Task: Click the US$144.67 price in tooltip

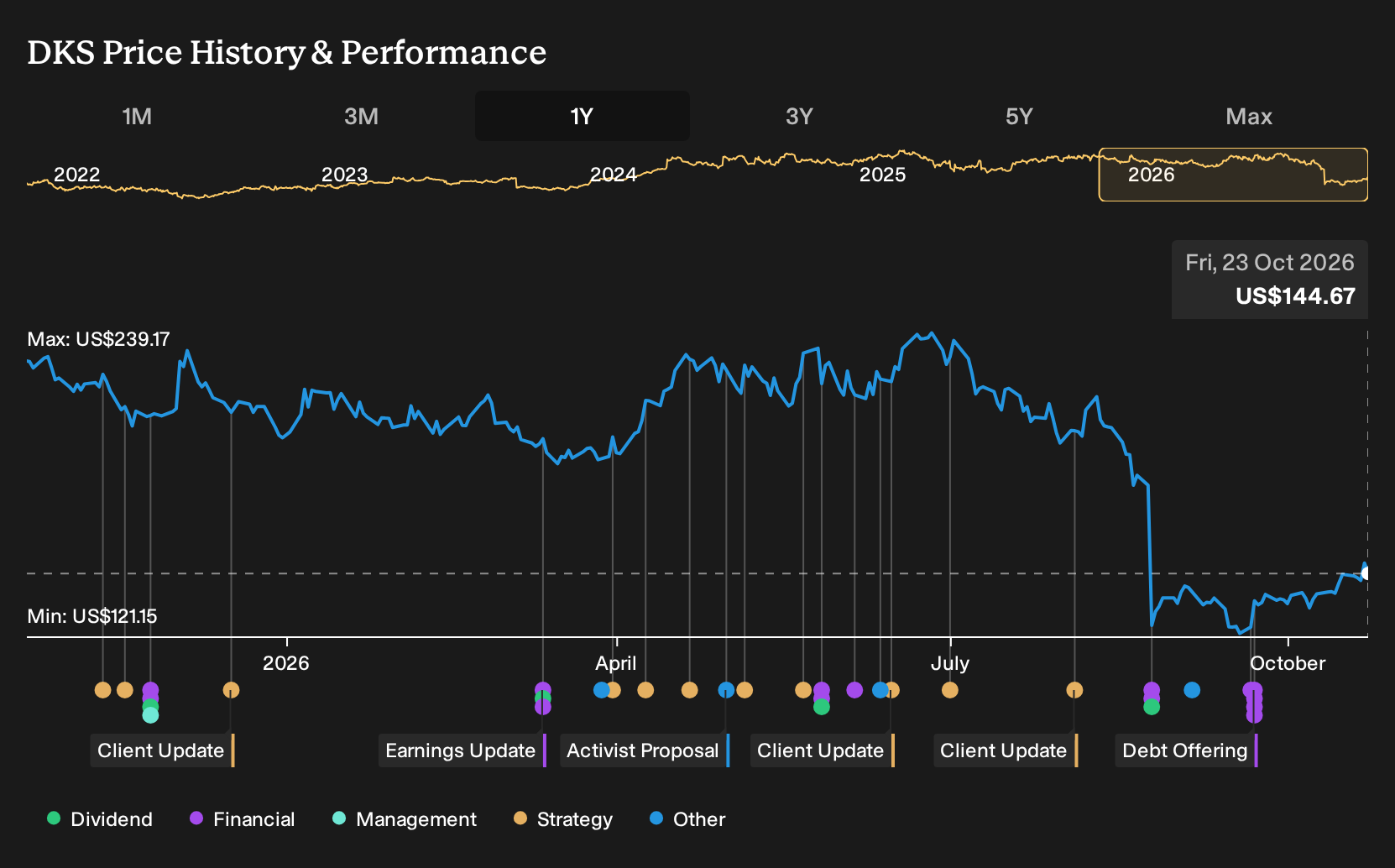Action: pyautogui.click(x=1295, y=296)
